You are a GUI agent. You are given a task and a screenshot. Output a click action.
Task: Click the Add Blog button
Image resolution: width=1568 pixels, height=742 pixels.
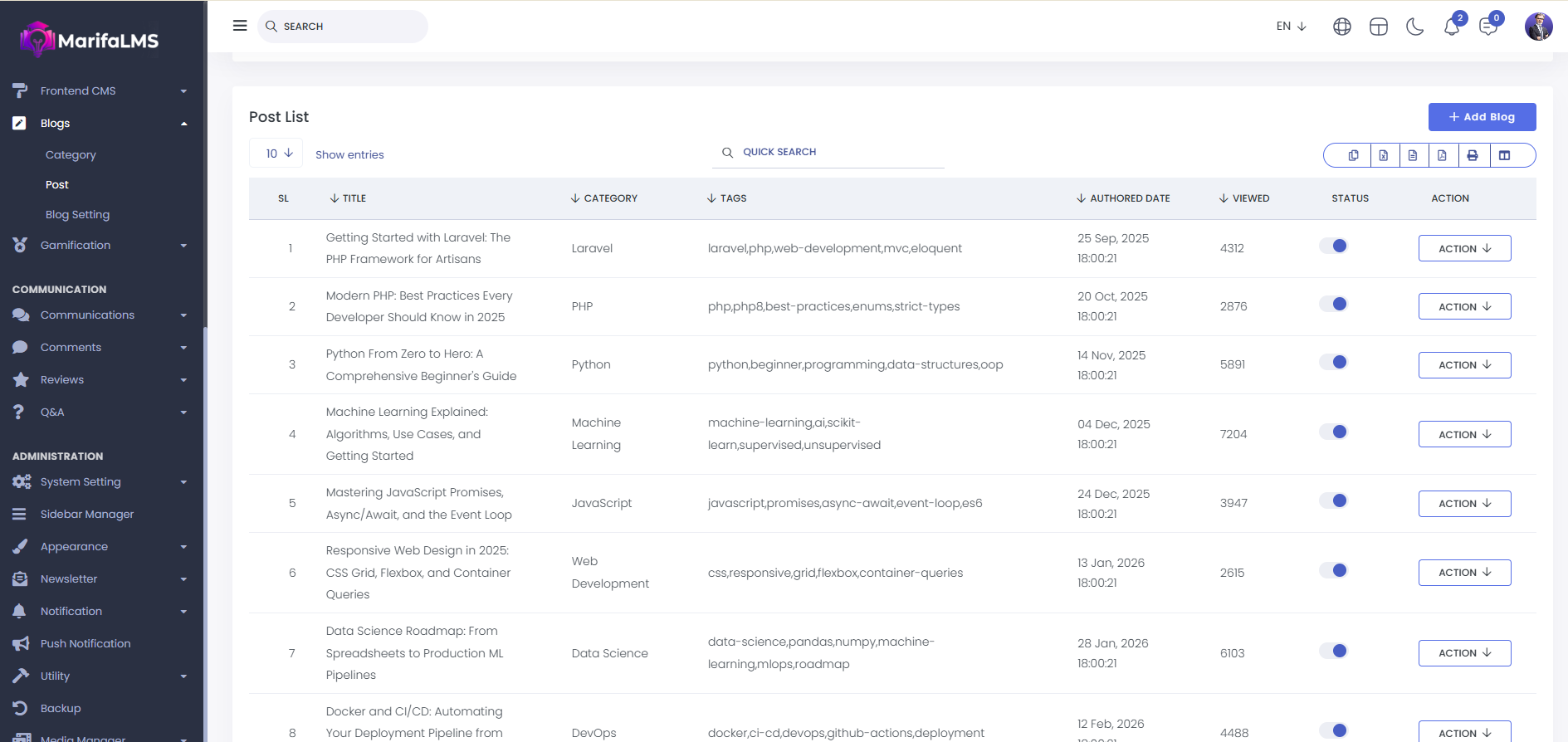click(1482, 117)
